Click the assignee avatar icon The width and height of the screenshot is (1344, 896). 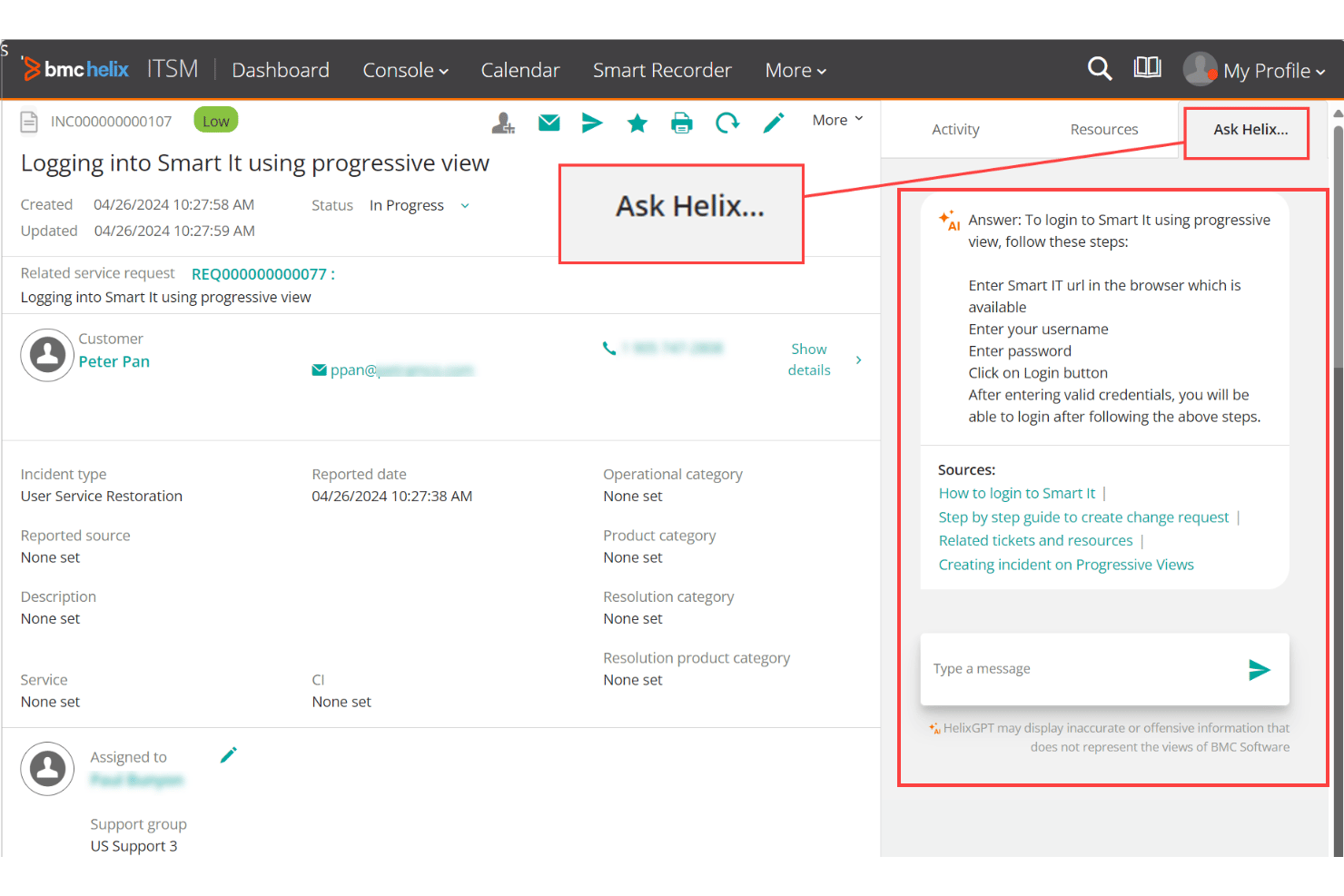tap(47, 769)
